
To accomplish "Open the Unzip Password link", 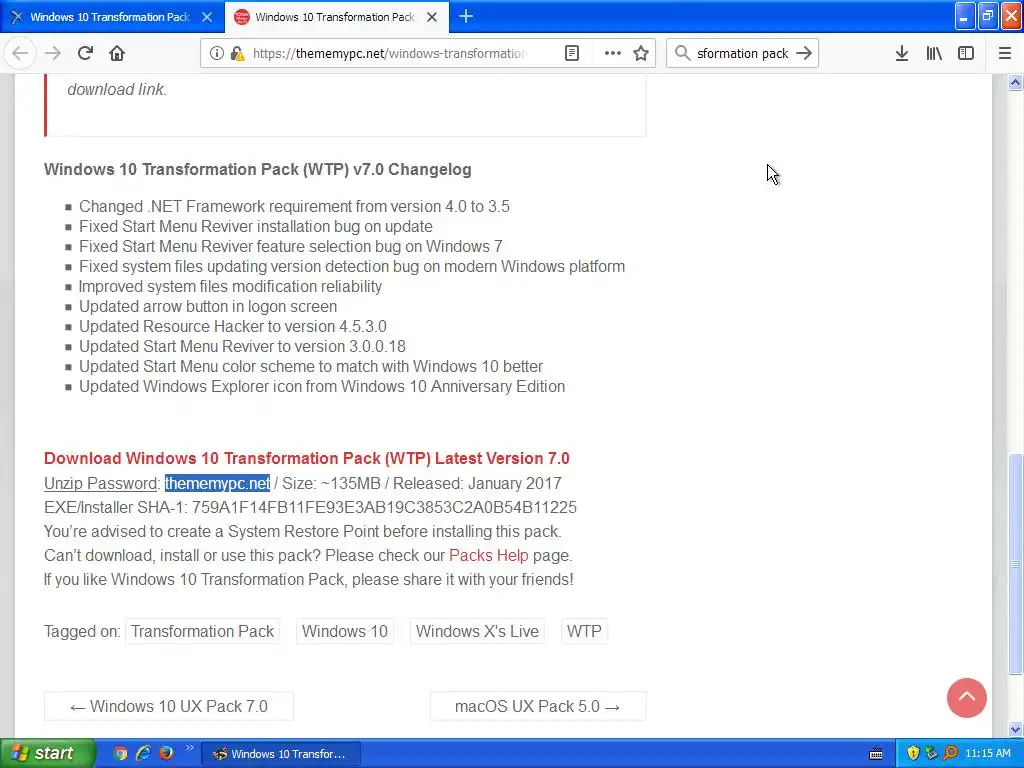I will 101,483.
